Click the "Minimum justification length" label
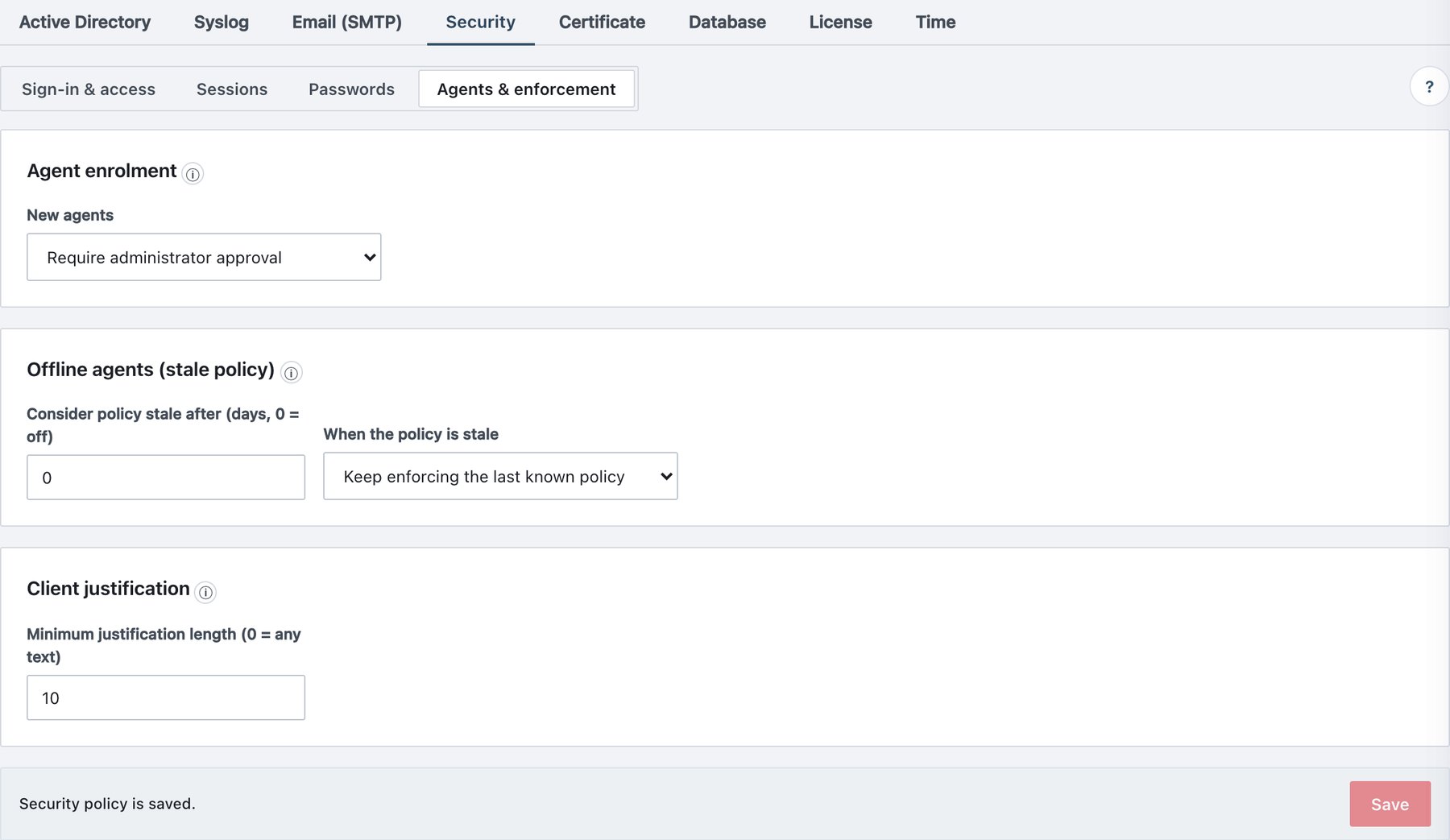Viewport: 1450px width, 840px height. tap(164, 645)
